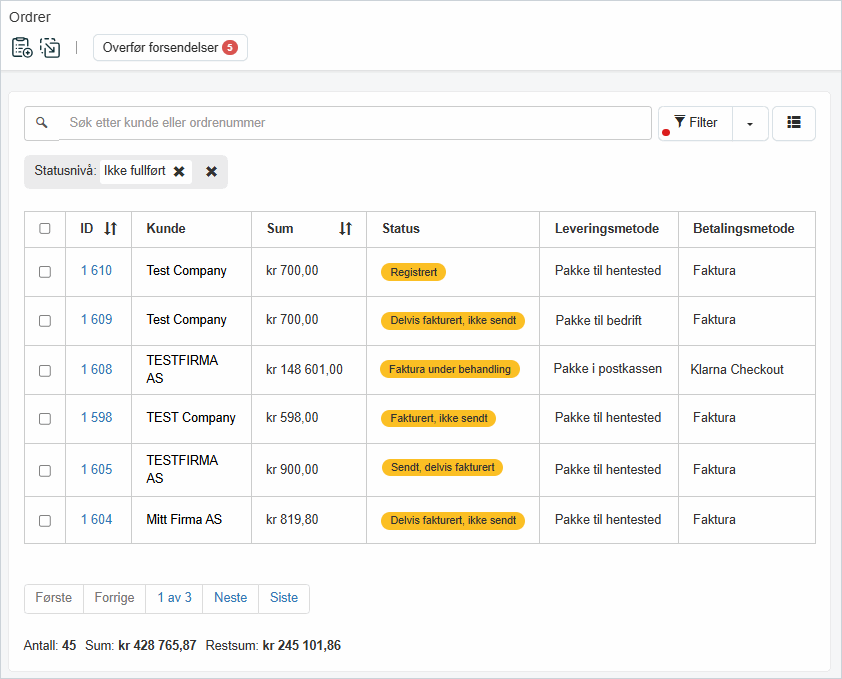Sort orders by Sum column arrows

(x=345, y=229)
